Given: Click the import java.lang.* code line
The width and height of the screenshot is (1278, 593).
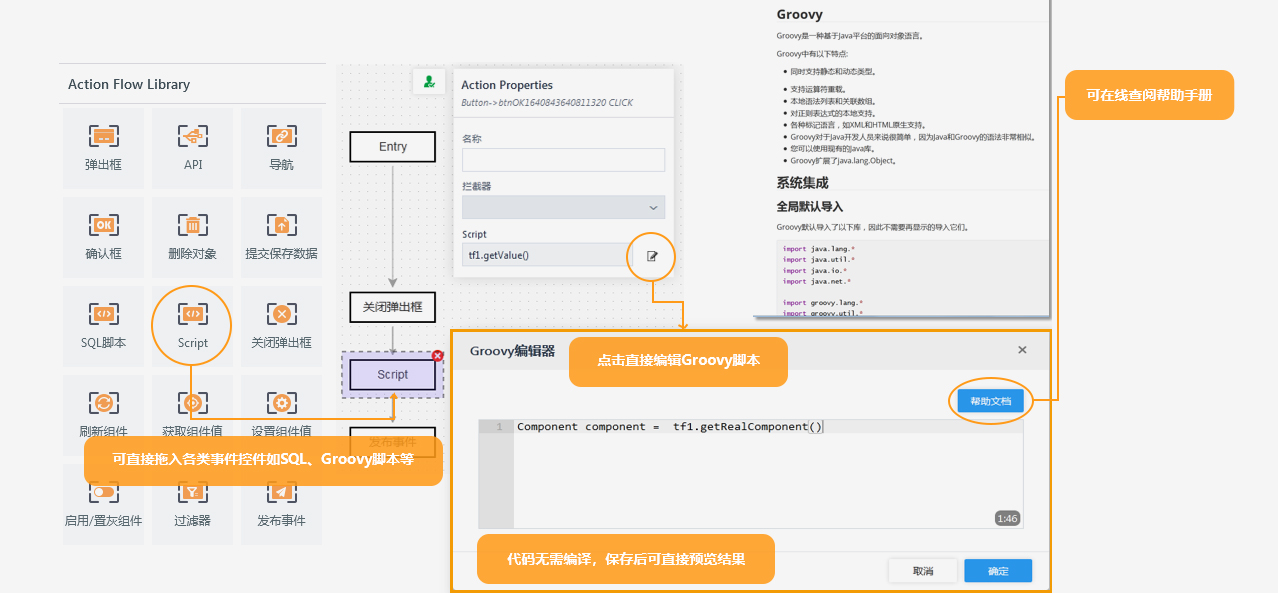Looking at the screenshot, I should pos(819,249).
